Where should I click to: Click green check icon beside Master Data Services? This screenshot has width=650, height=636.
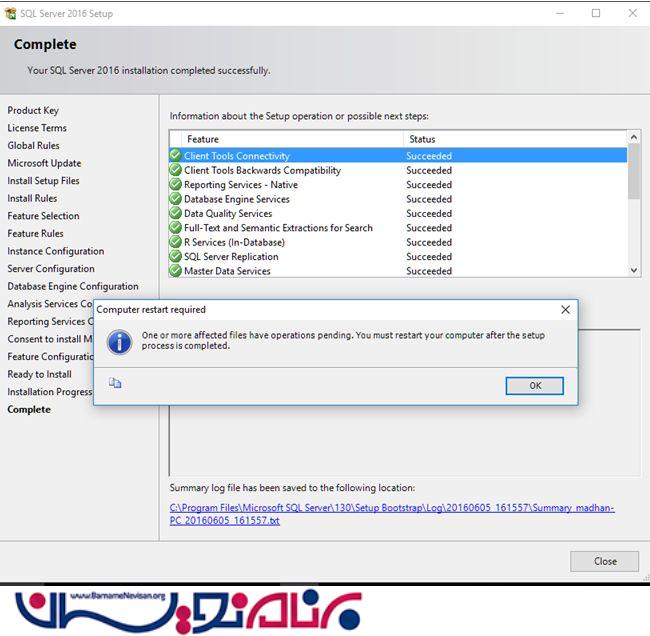click(176, 271)
